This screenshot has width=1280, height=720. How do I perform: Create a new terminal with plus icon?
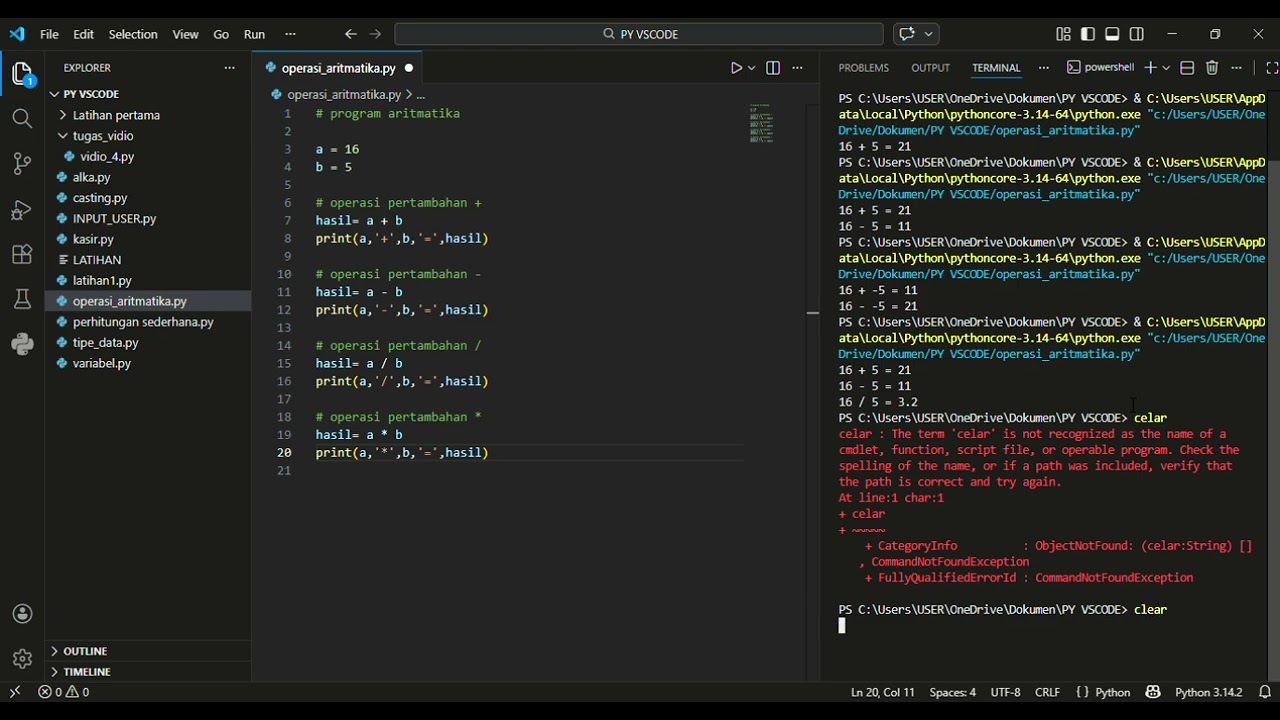click(x=1150, y=68)
